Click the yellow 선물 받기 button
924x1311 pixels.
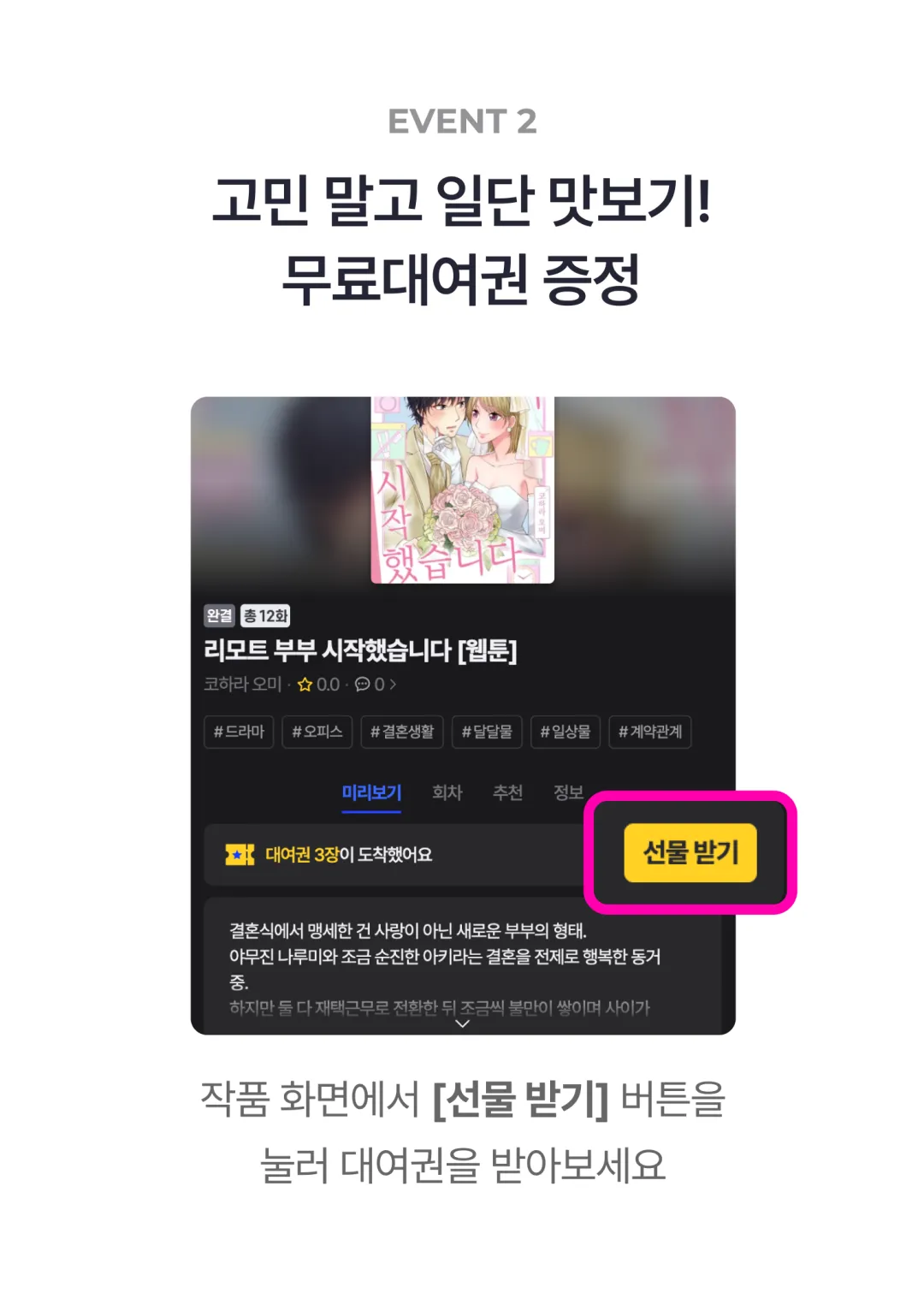690,852
